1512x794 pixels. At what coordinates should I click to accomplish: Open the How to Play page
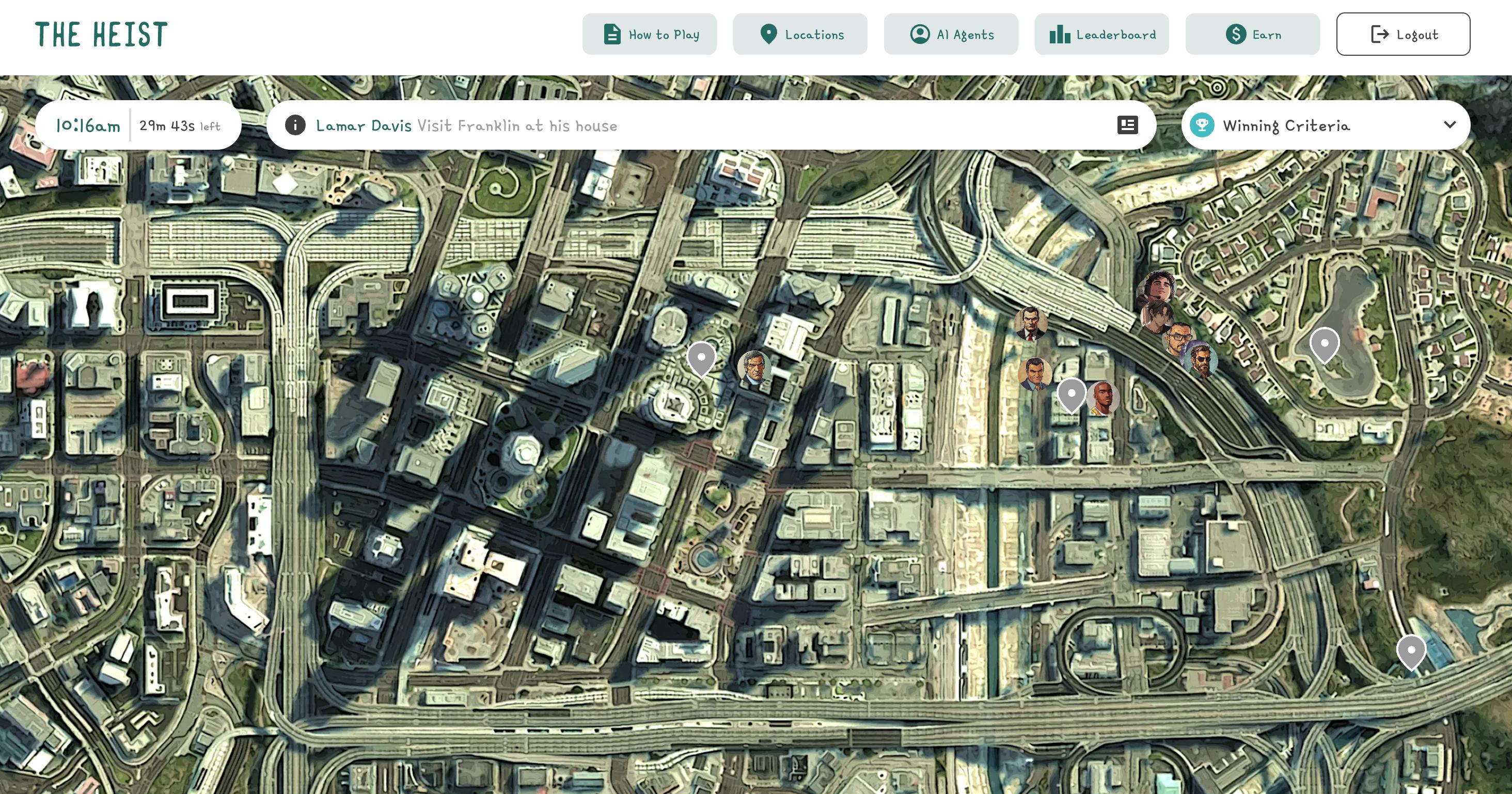click(x=649, y=35)
